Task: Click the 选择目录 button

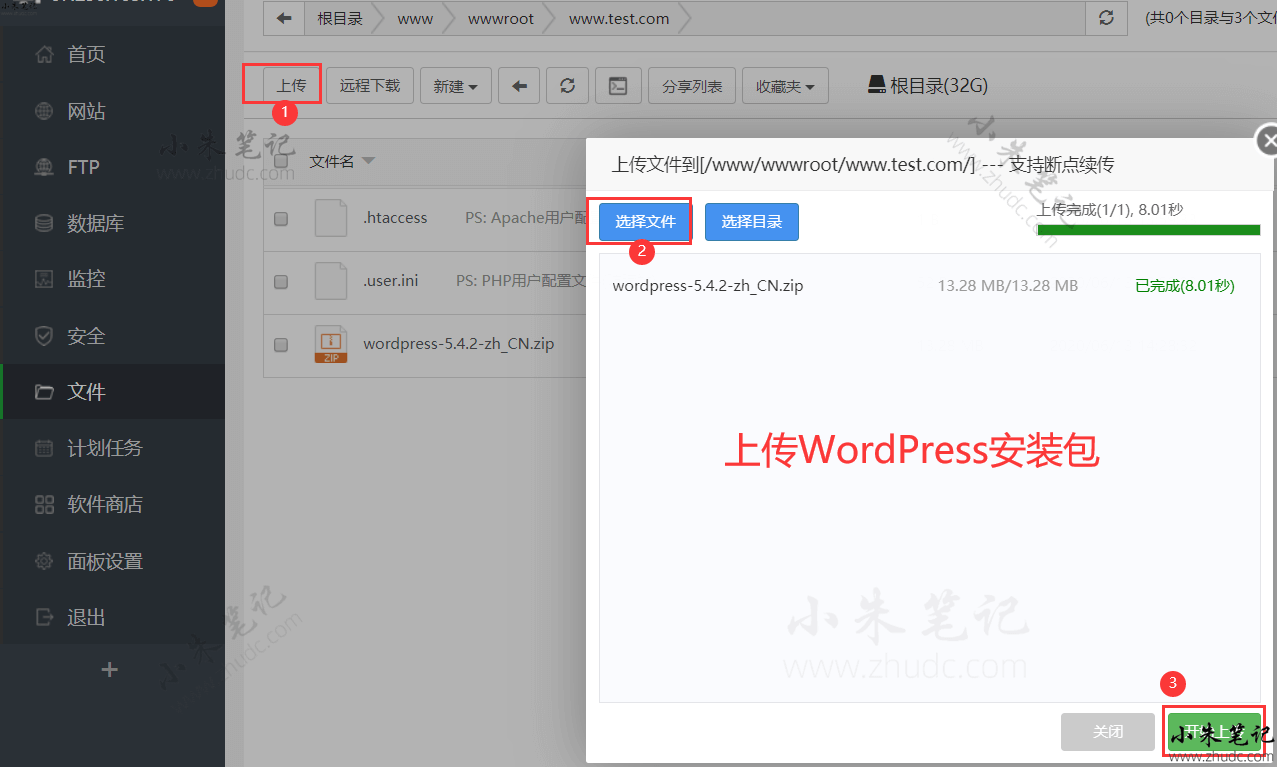Action: tap(751, 222)
